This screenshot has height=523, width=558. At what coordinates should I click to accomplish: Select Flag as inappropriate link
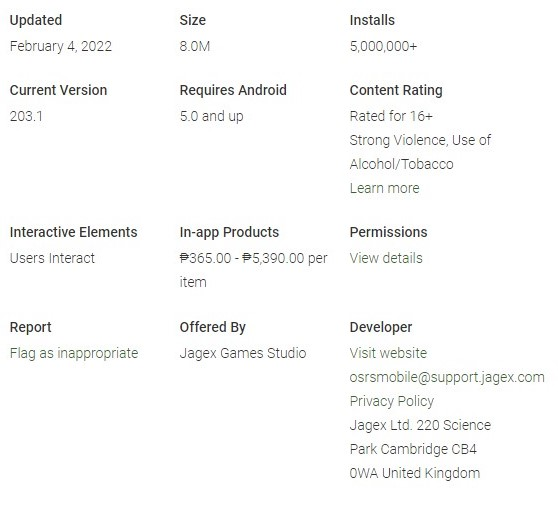(74, 353)
